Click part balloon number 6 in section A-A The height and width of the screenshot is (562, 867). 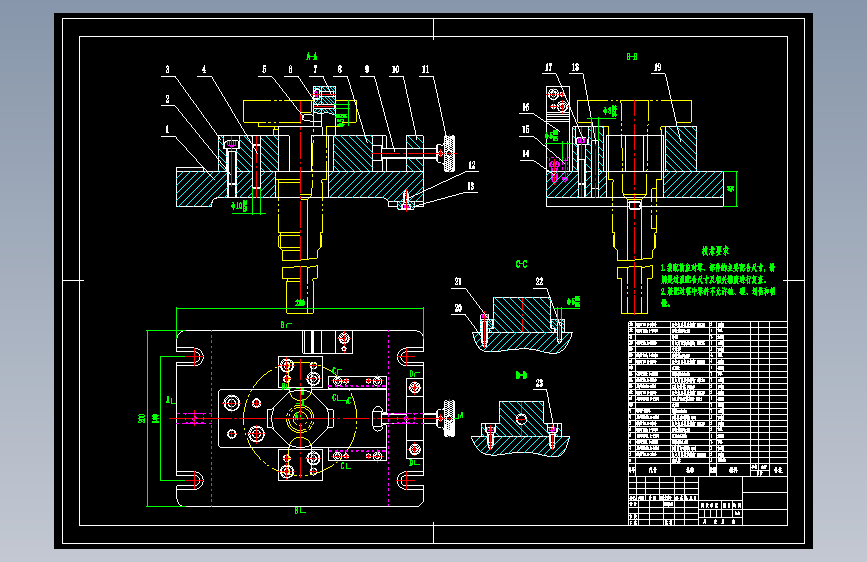290,70
